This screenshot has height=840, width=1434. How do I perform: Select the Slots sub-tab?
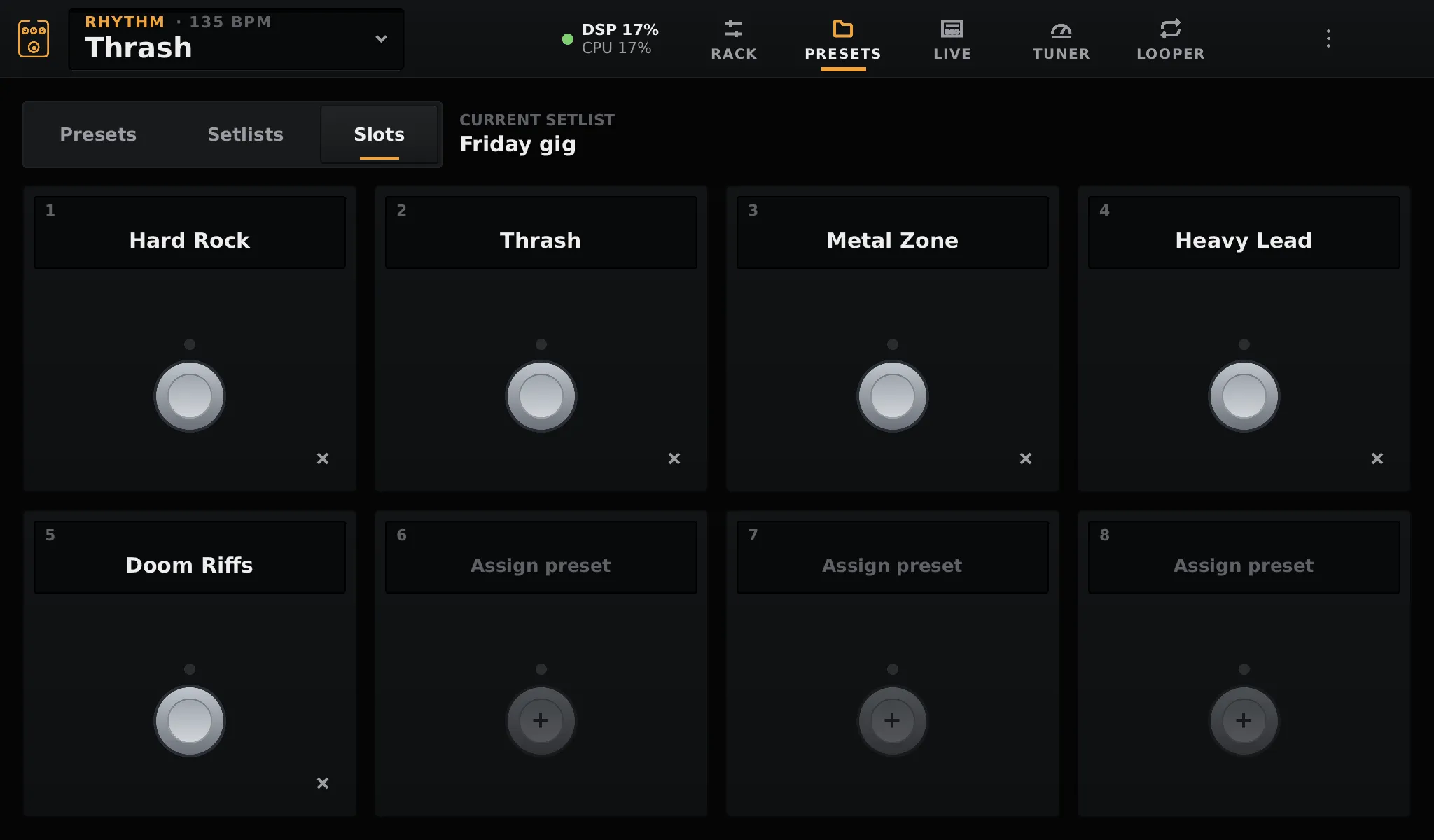tap(380, 134)
